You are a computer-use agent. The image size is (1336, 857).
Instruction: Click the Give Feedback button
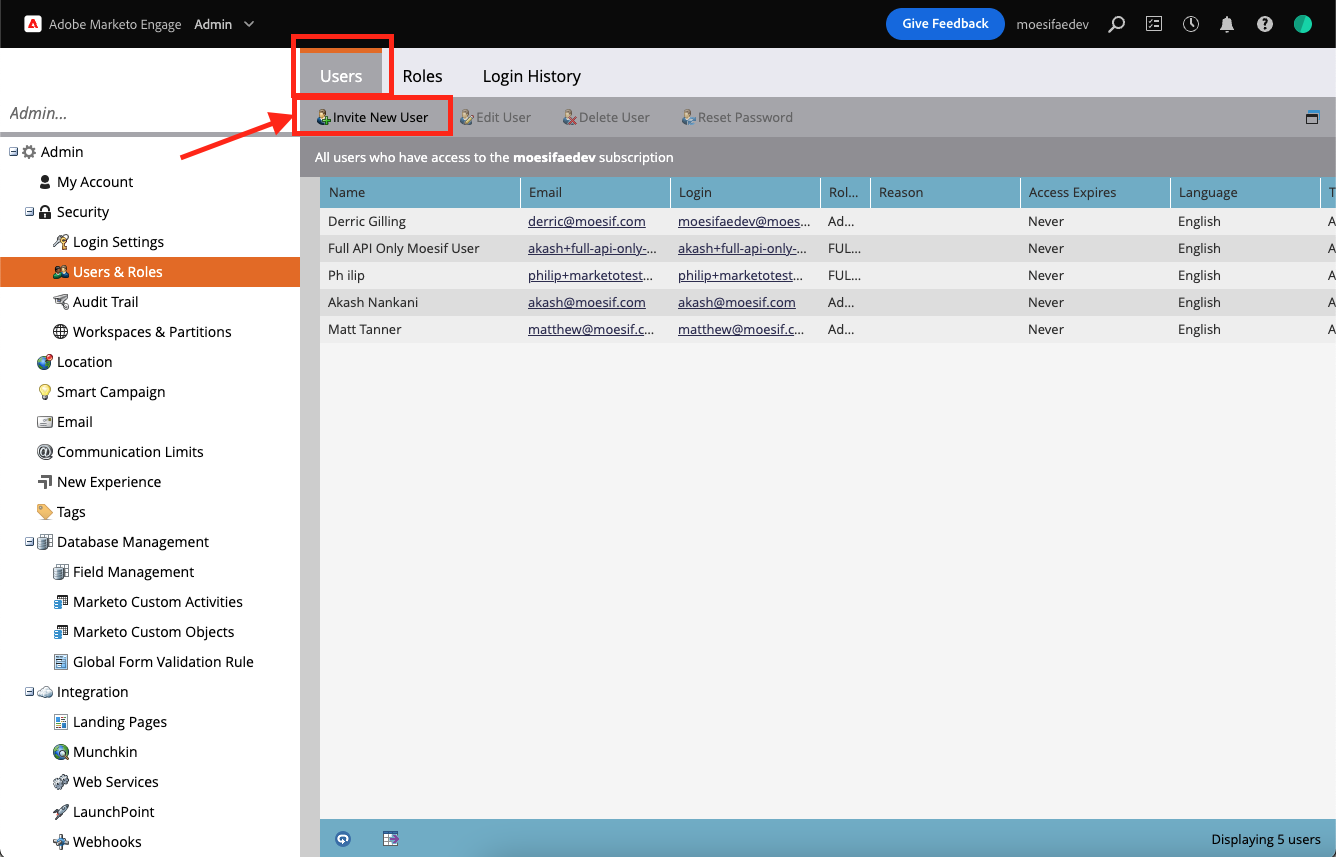(944, 24)
